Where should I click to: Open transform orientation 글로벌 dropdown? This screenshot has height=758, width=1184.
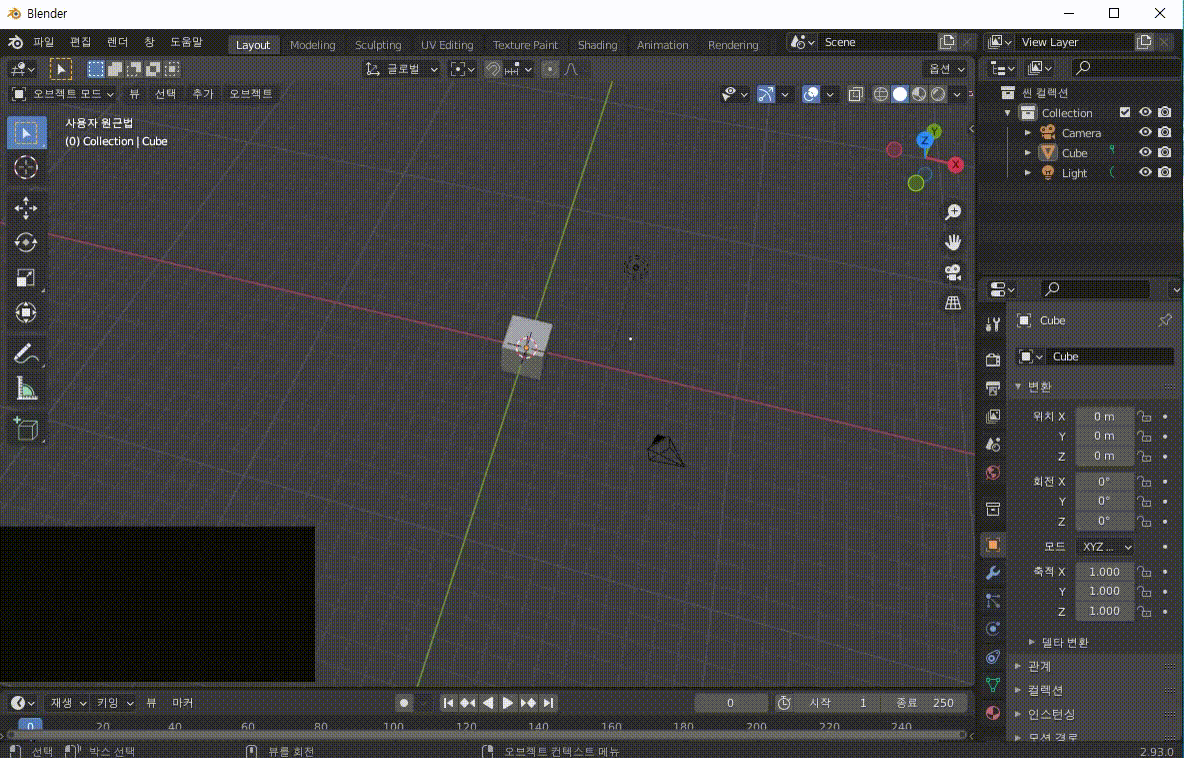402,69
